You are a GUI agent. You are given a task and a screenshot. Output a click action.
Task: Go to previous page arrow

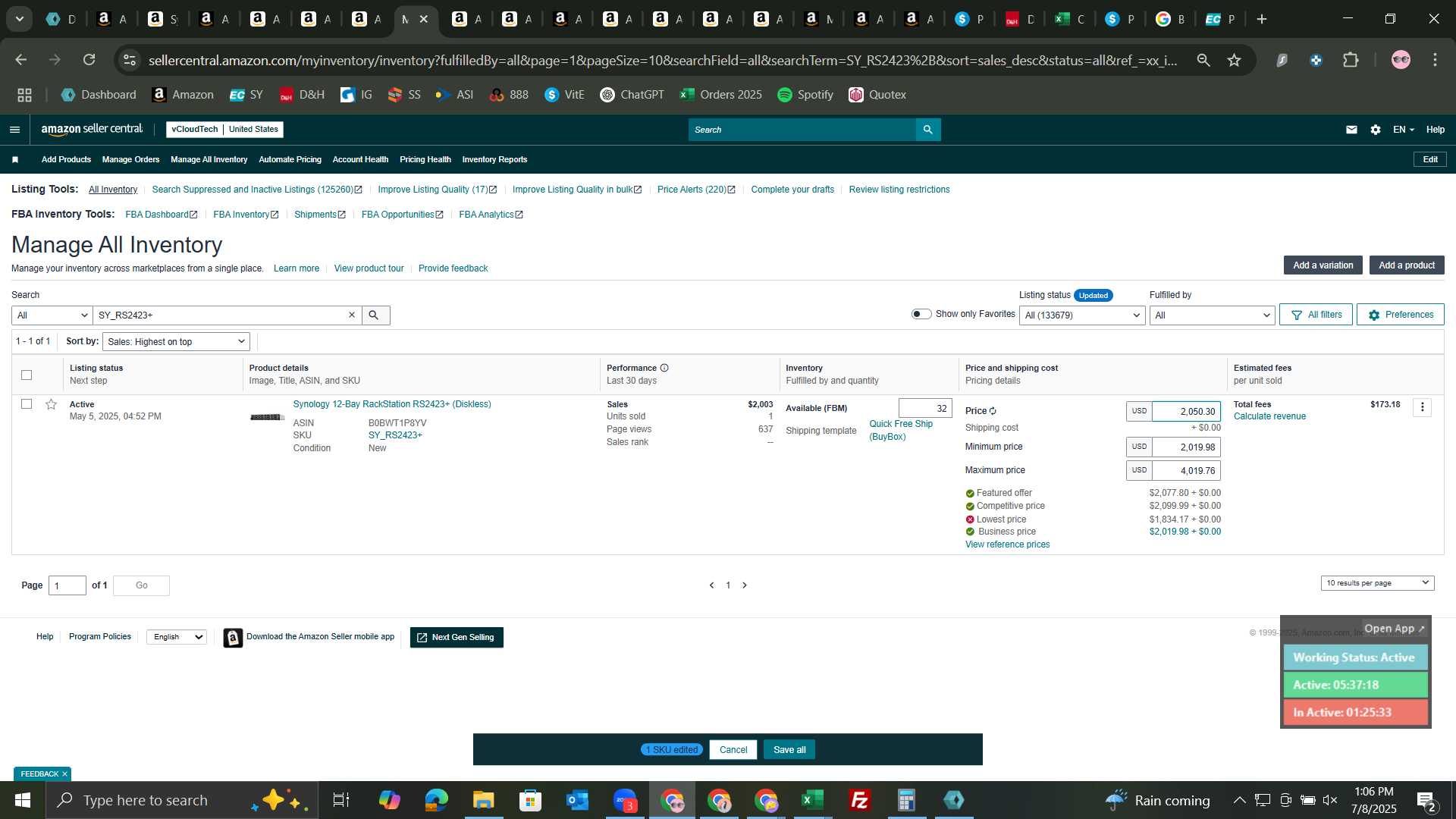coord(711,585)
